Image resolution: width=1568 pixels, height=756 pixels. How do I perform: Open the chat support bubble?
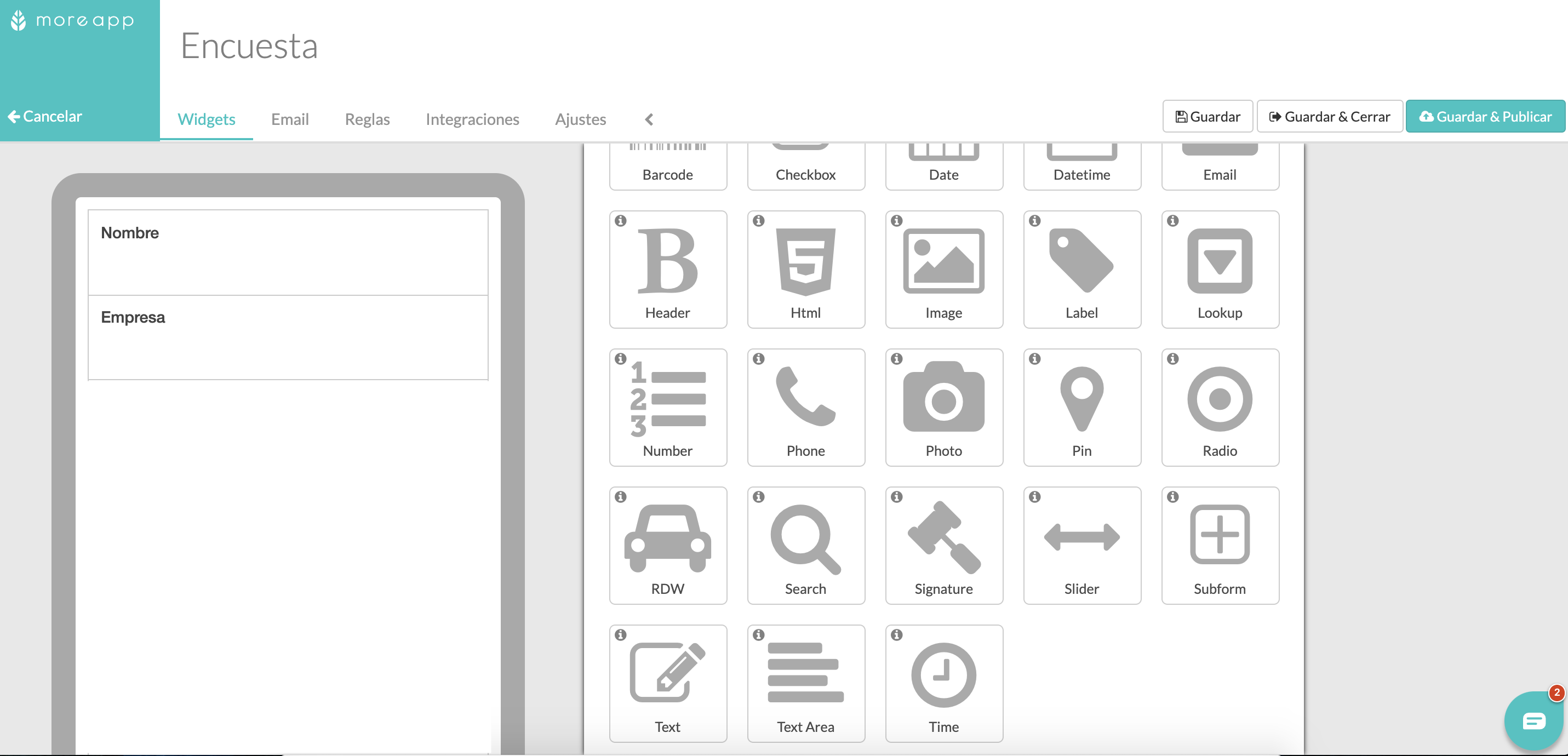point(1533,721)
